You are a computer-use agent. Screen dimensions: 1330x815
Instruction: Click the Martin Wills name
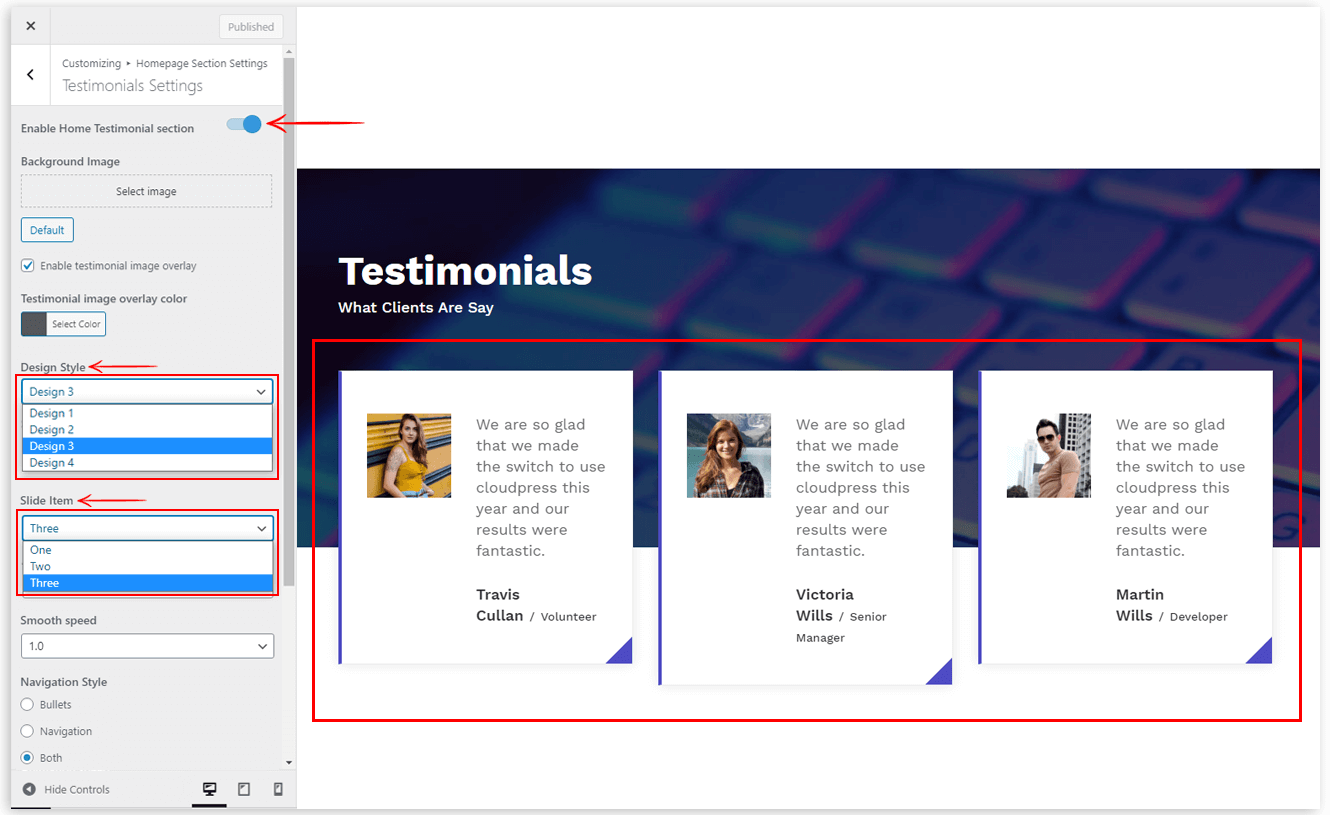tap(1140, 605)
